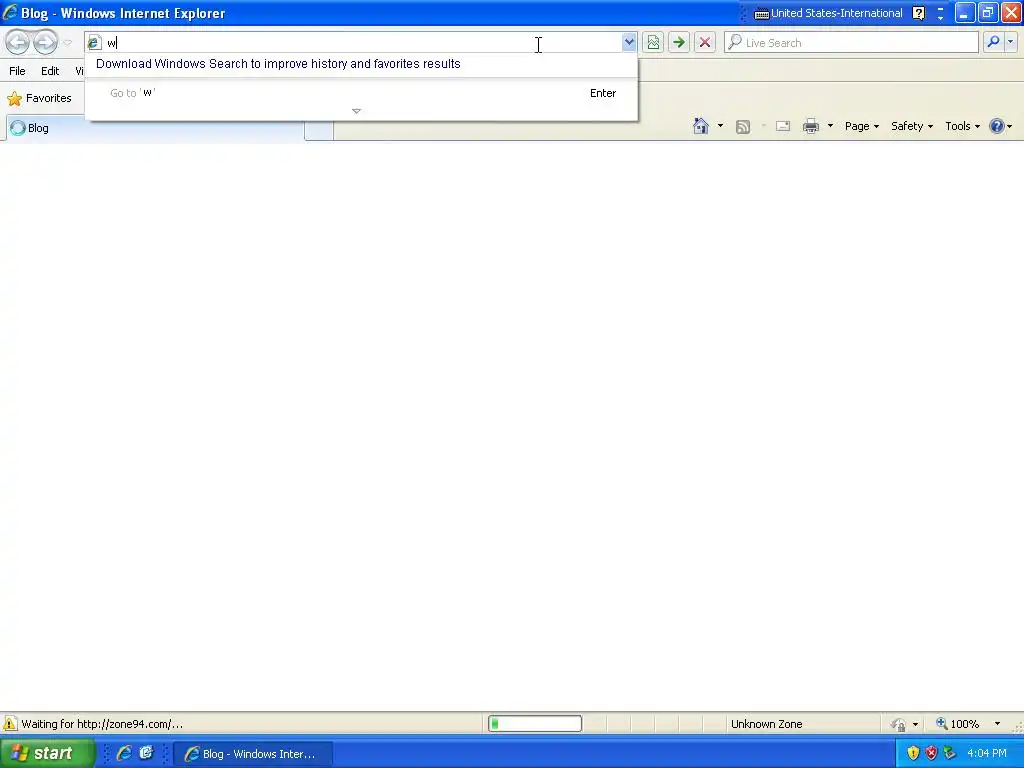Click Download Windows Search suggestion link
The width and height of the screenshot is (1024, 768).
pos(278,64)
